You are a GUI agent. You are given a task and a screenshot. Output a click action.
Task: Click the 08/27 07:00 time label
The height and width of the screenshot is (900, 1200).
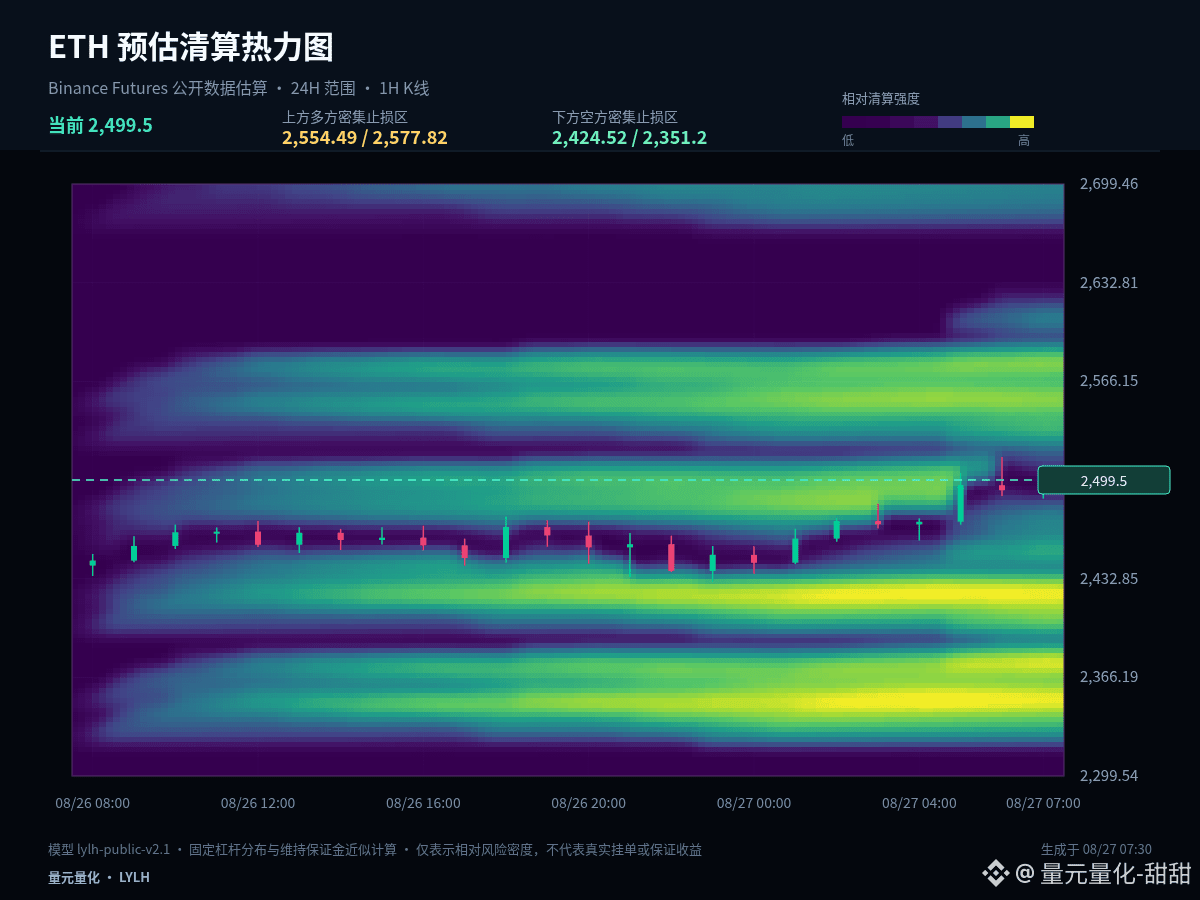pyautogui.click(x=1043, y=803)
